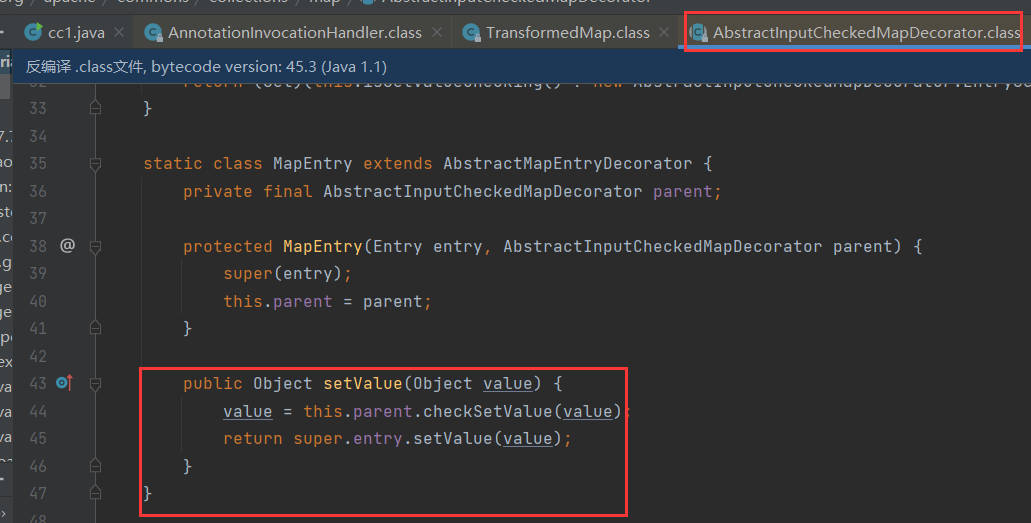Click fold end marker on line 47

(x=95, y=492)
